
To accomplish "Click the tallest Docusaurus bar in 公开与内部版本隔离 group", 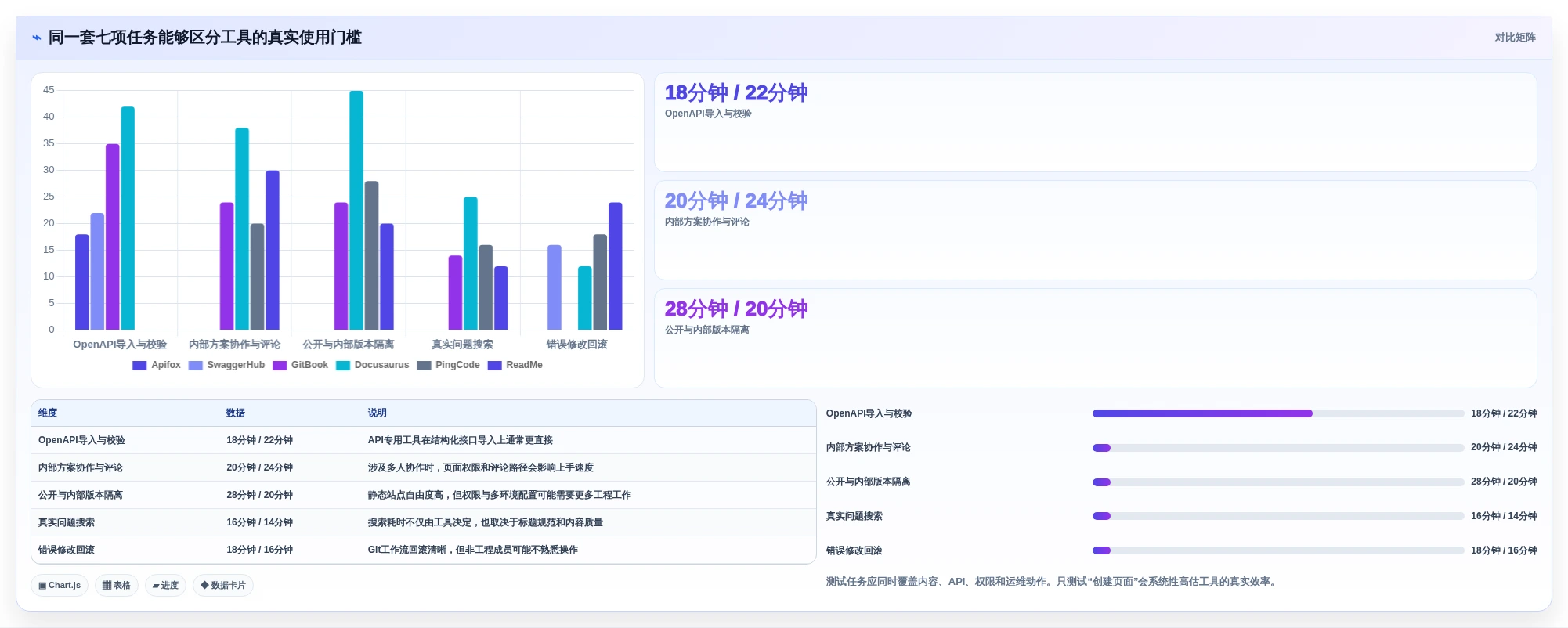I will [356, 210].
